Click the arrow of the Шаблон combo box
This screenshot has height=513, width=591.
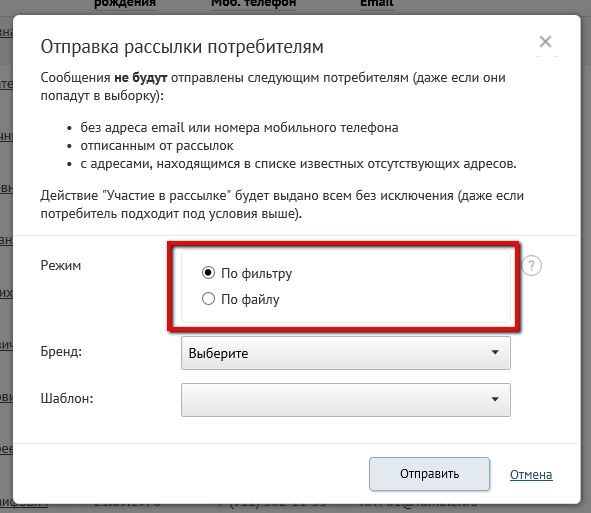[495, 399]
